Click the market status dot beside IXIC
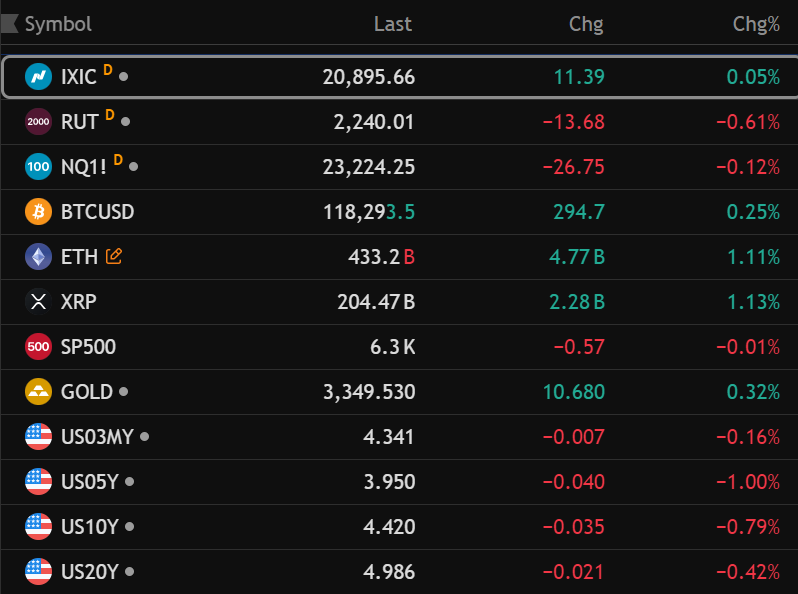This screenshot has width=798, height=594. tap(123, 77)
